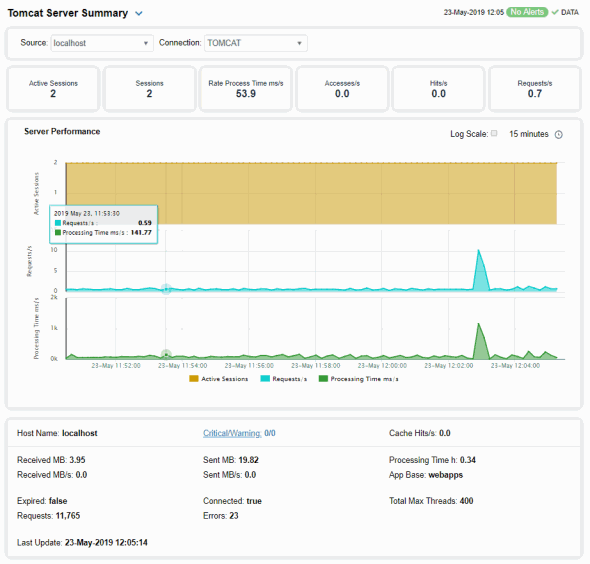Click the Total Max Threads 400 value

point(466,501)
